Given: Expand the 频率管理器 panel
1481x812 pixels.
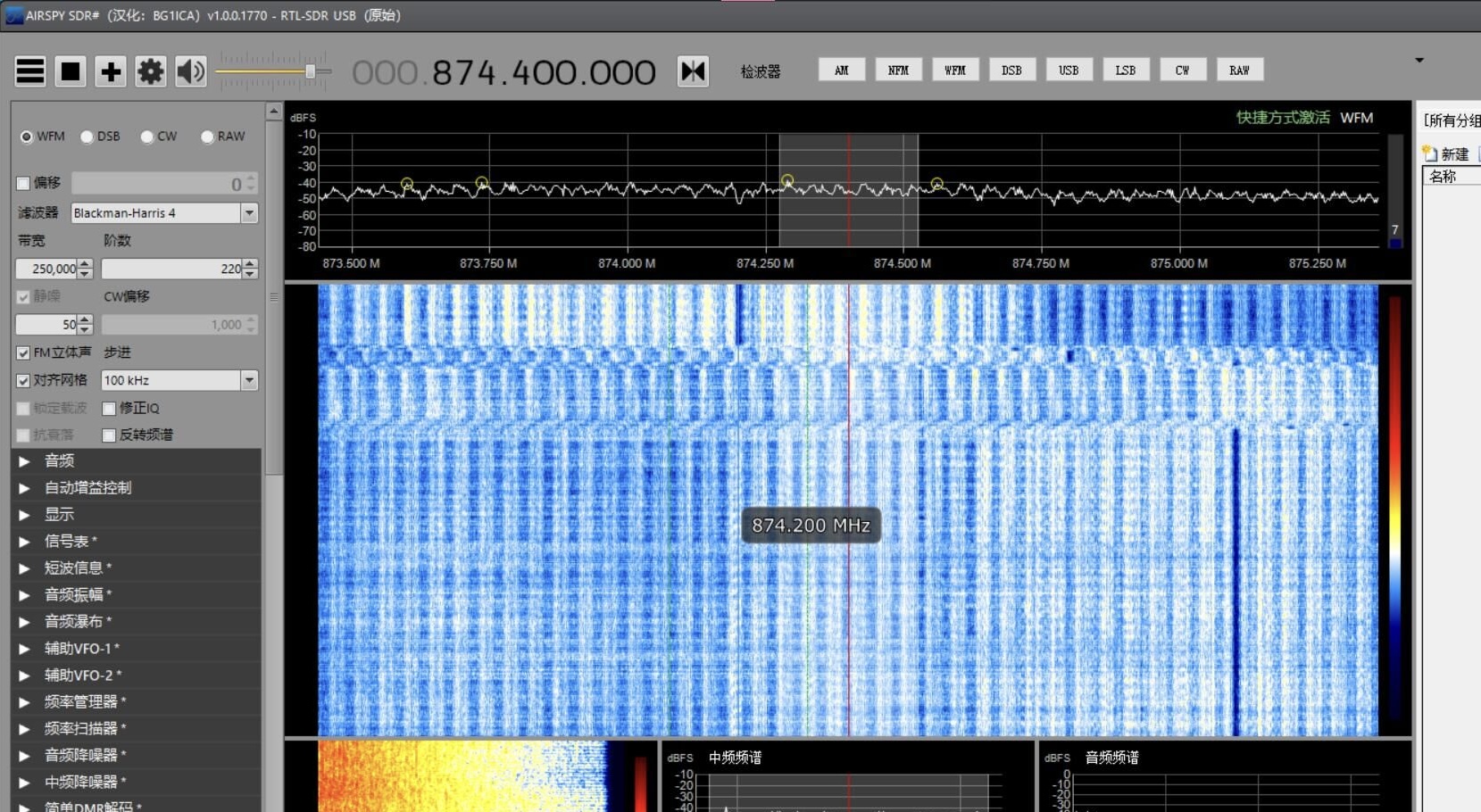Looking at the screenshot, I should tap(25, 702).
